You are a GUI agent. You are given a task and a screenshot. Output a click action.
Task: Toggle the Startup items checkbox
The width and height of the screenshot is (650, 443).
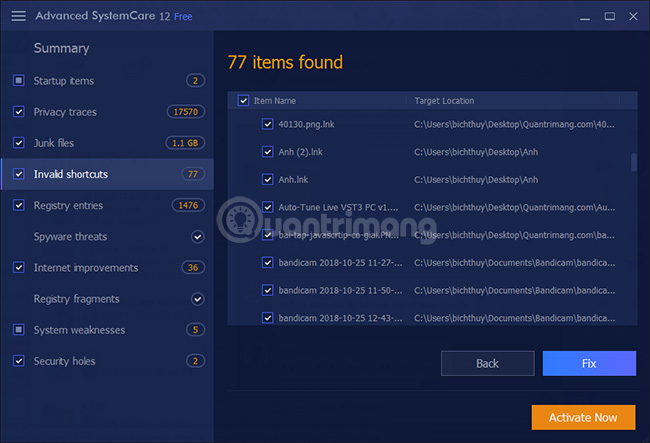(19, 80)
